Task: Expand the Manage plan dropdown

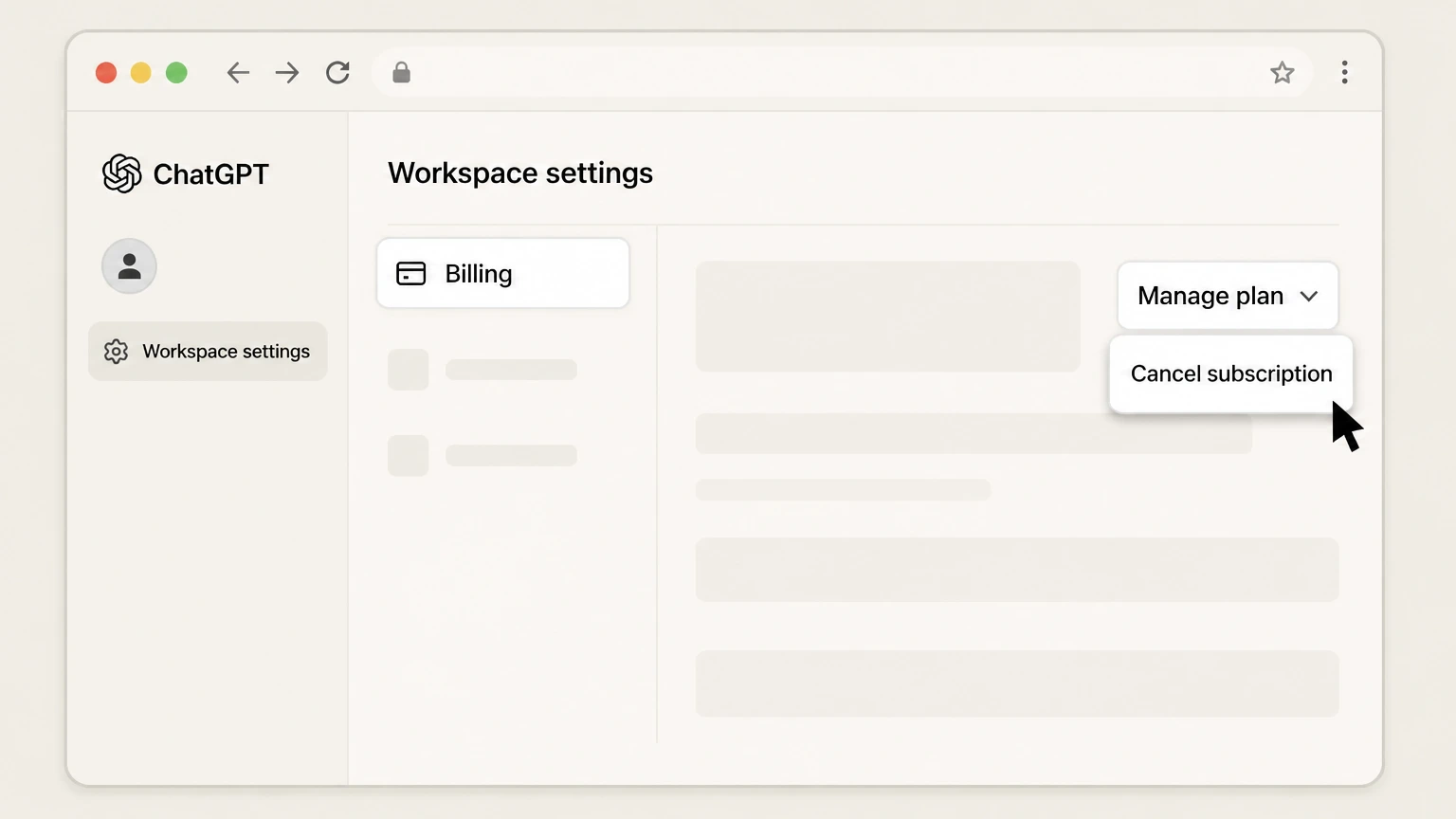Action: pos(1228,296)
